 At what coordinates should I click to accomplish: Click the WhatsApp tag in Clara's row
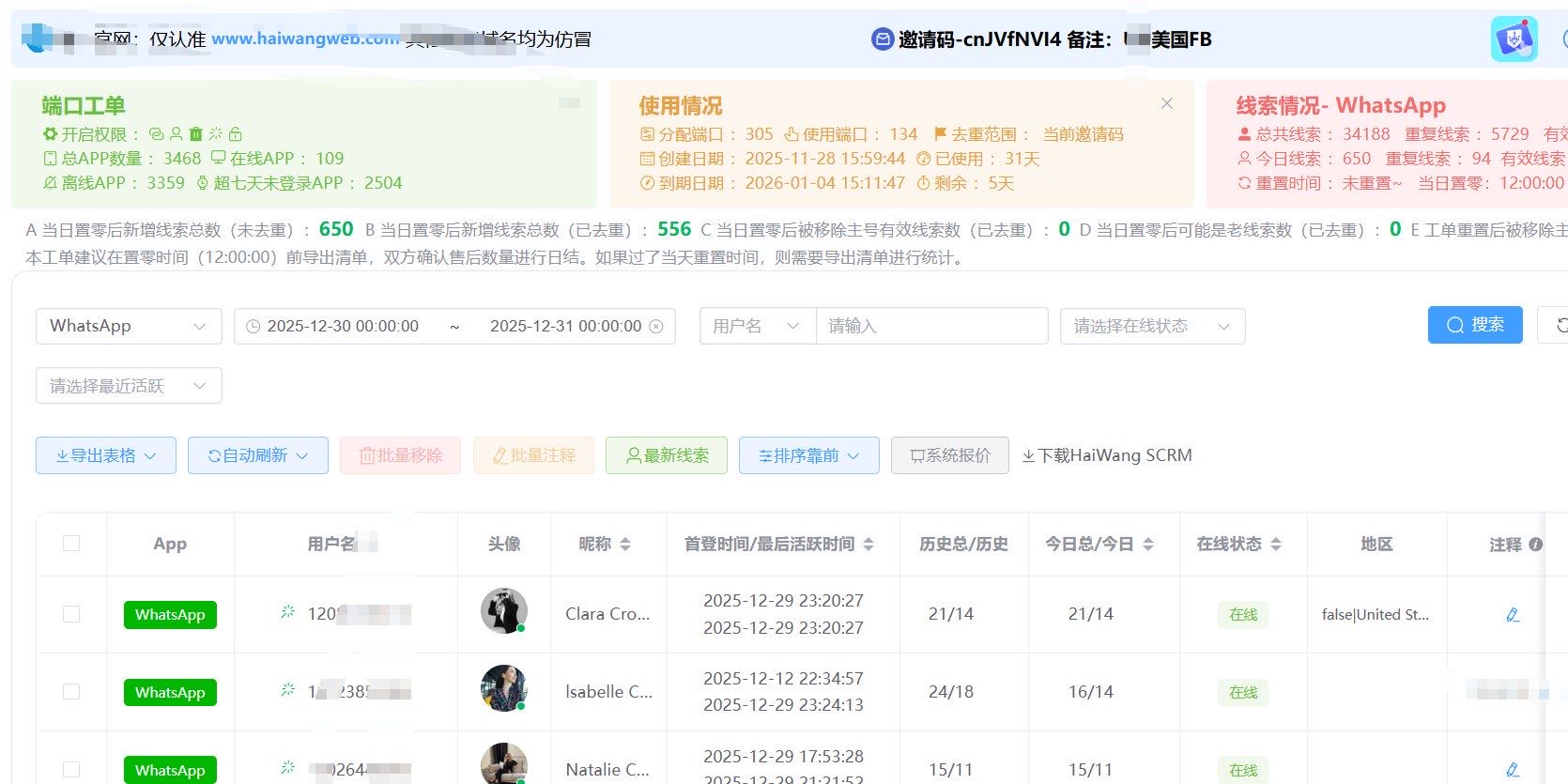pyautogui.click(x=170, y=615)
